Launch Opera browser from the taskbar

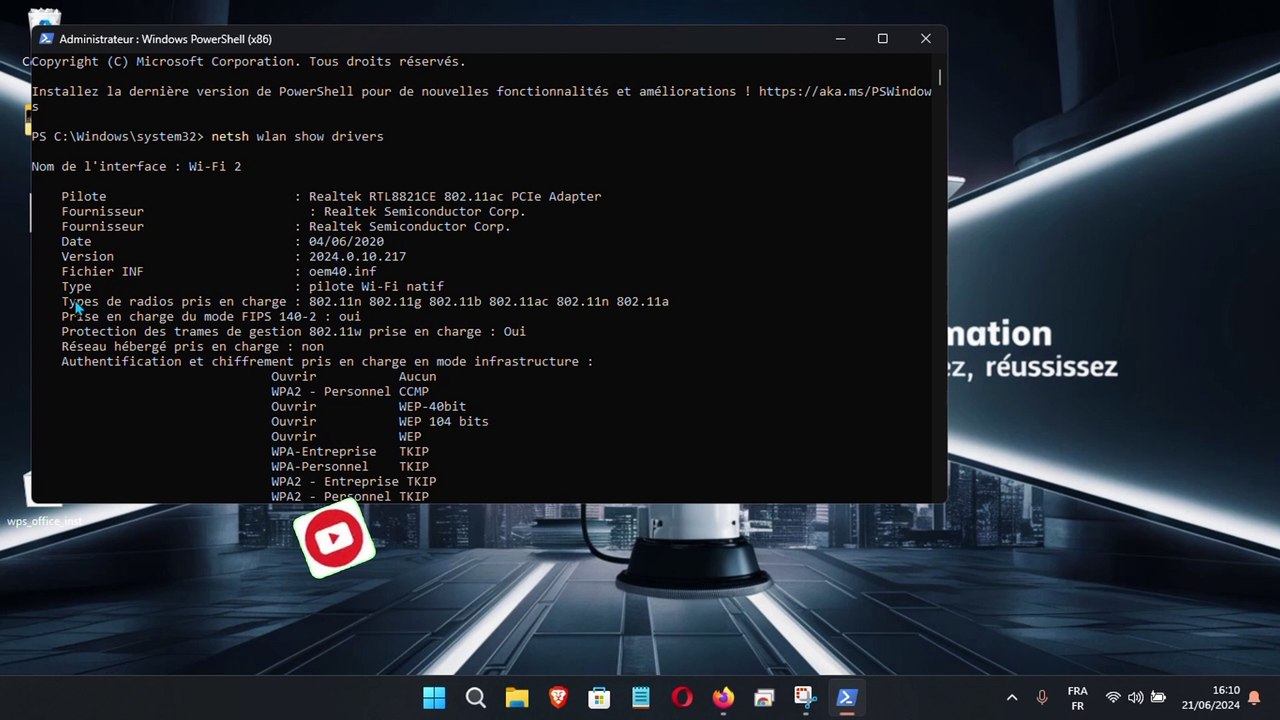682,697
